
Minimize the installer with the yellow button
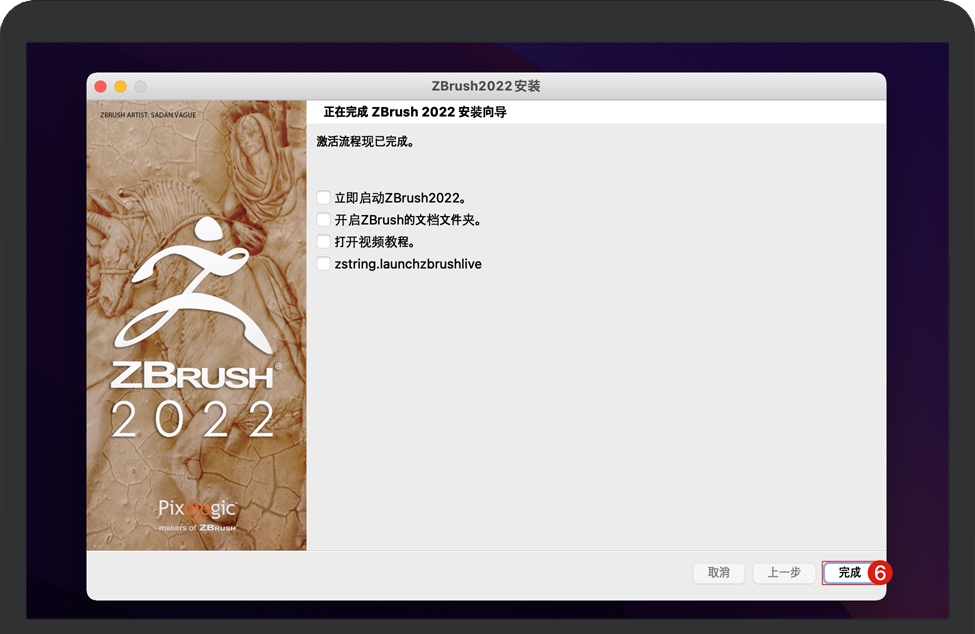coord(121,86)
